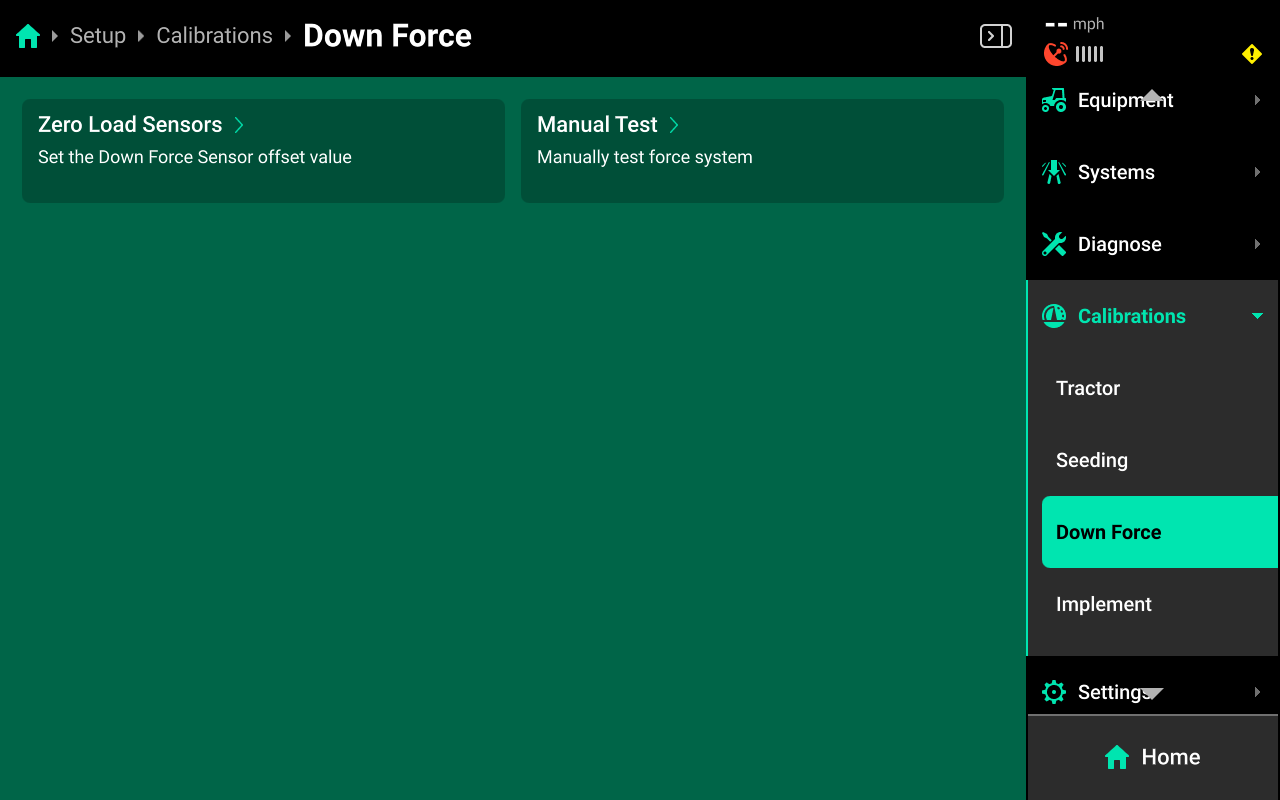This screenshot has width=1280, height=800.
Task: Expand the Diagnose submenu arrow
Action: [1257, 244]
